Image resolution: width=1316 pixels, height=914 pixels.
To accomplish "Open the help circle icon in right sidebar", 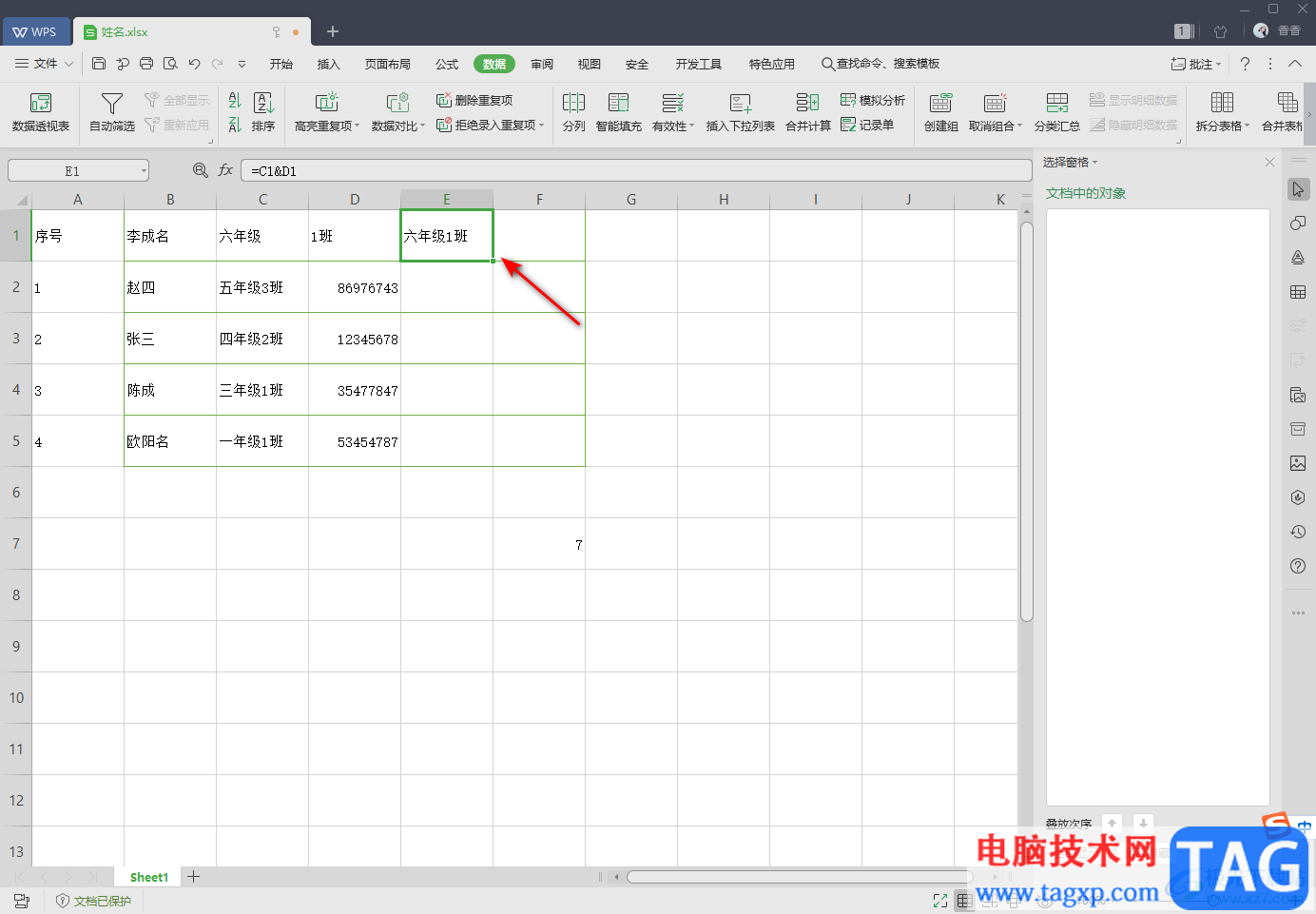I will 1298,566.
